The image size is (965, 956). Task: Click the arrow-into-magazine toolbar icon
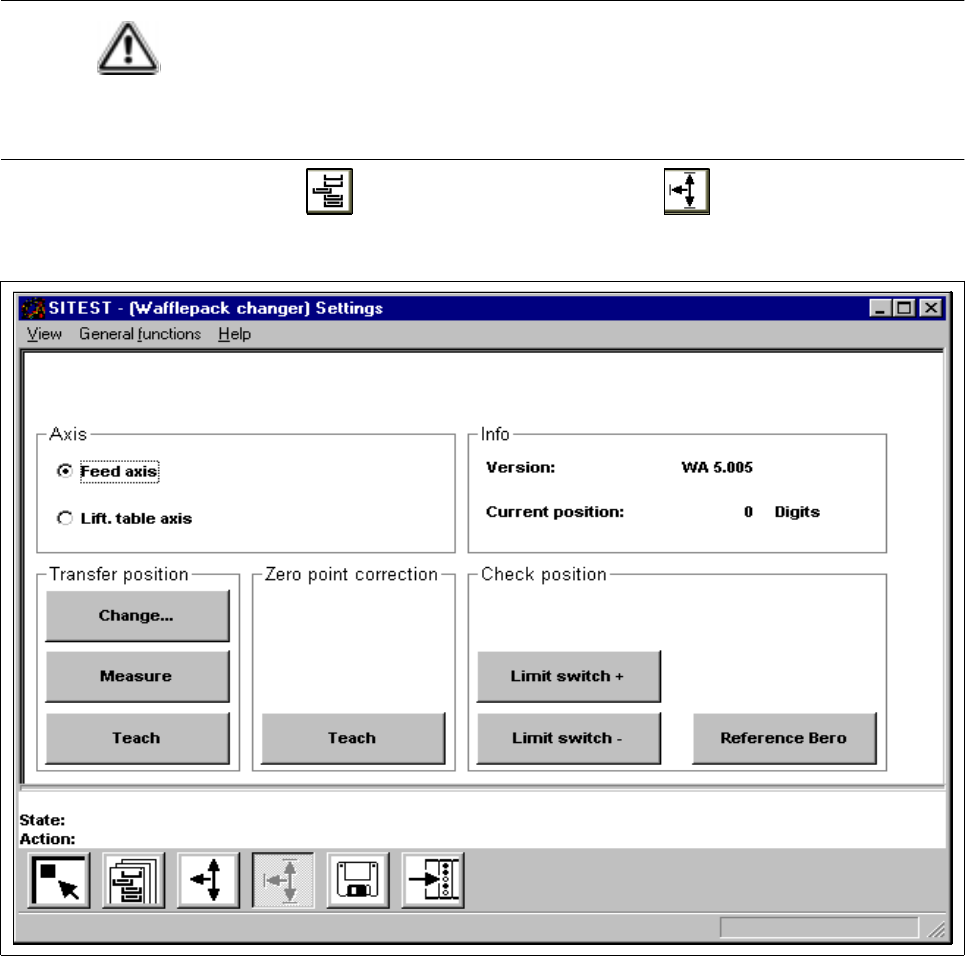[x=433, y=880]
